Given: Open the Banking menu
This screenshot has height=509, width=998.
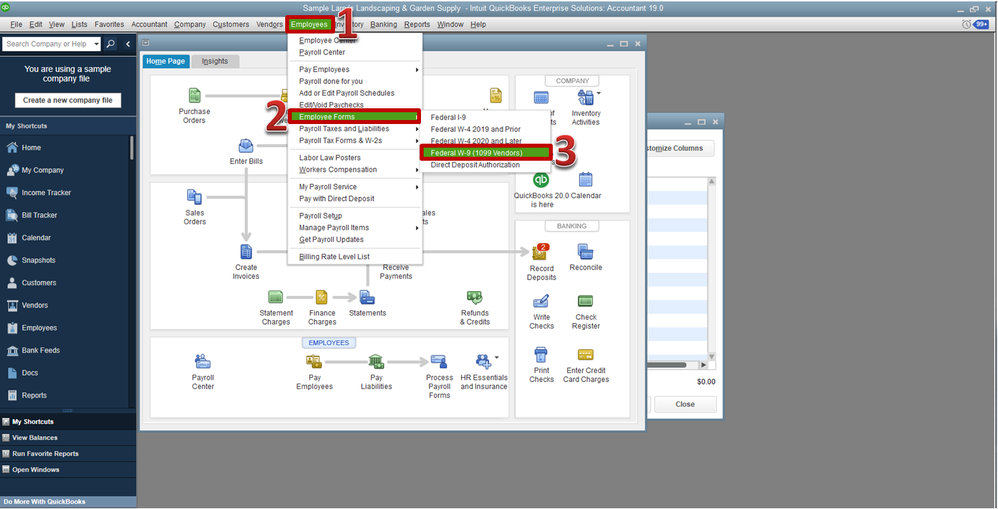Looking at the screenshot, I should pos(383,24).
